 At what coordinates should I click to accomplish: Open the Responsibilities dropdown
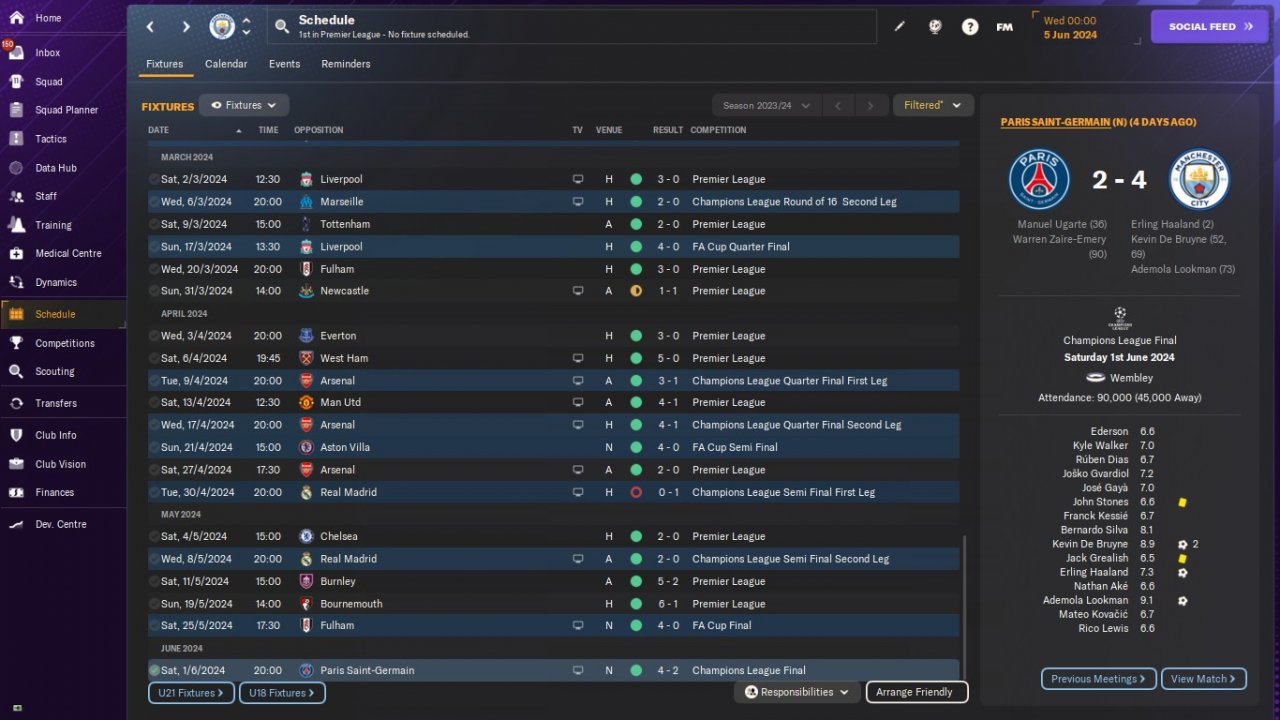point(797,692)
